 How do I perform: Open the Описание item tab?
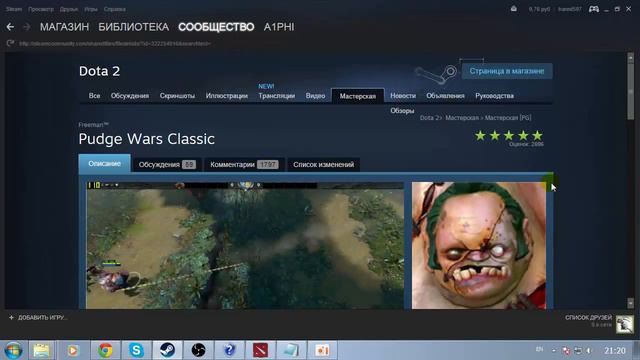(x=104, y=164)
